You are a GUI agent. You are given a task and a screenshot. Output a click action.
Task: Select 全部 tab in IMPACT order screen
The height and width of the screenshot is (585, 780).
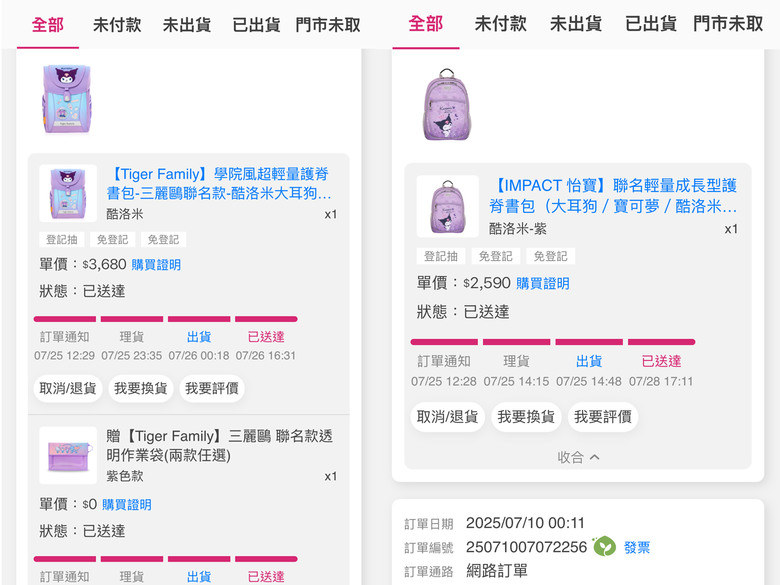(x=426, y=24)
